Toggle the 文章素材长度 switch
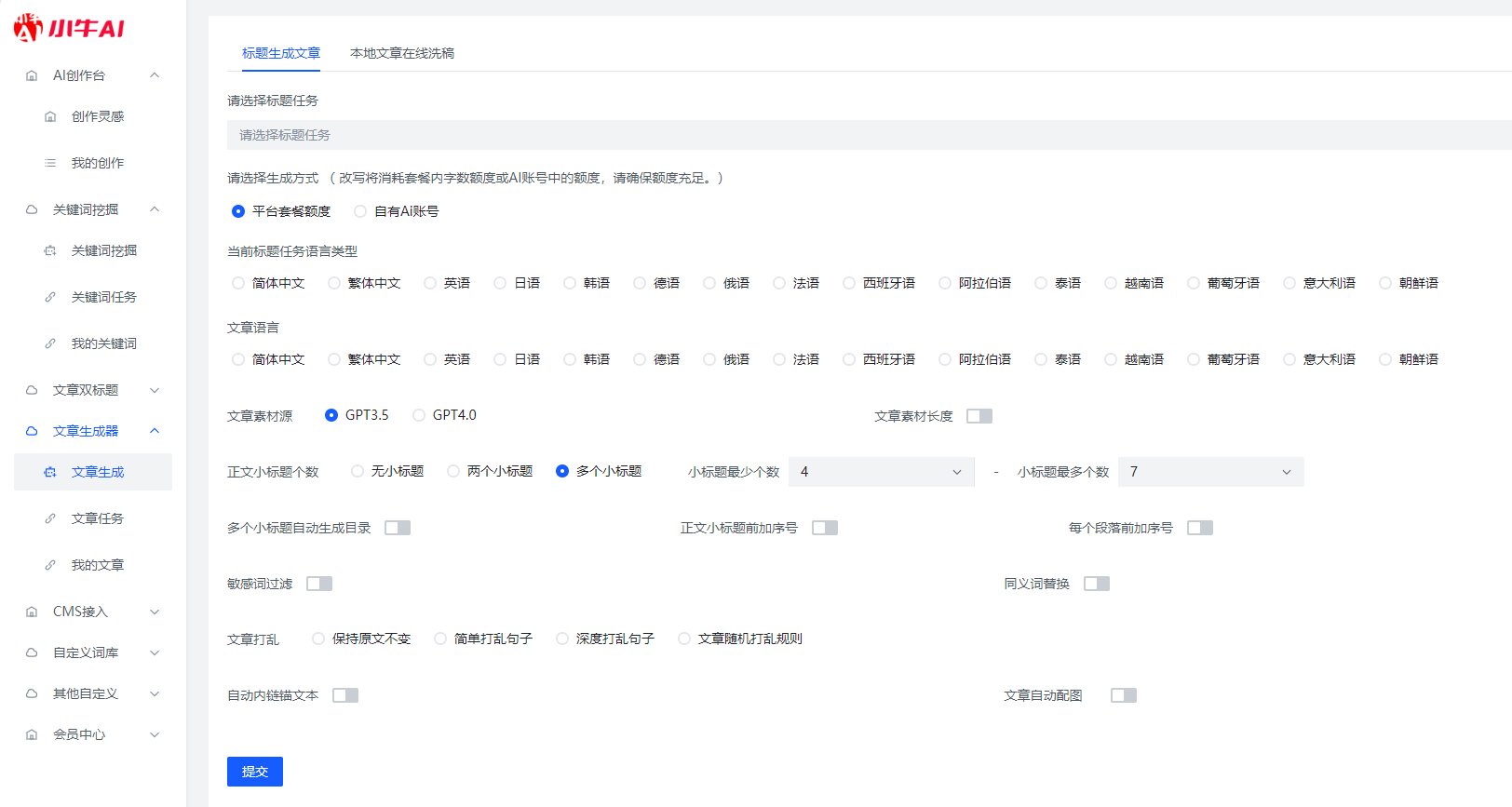The width and height of the screenshot is (1512, 807). pos(979,416)
